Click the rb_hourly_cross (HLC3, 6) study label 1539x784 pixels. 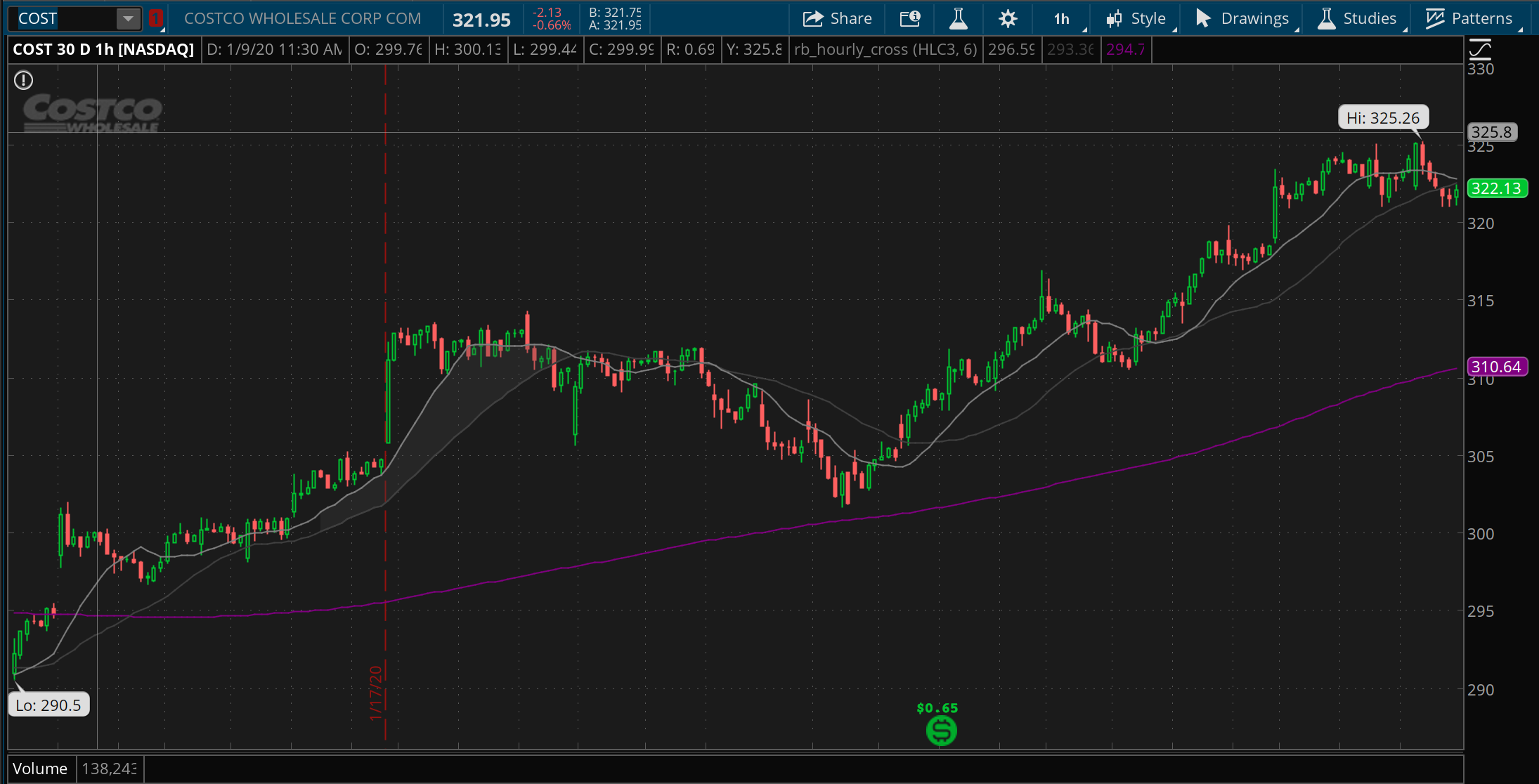[x=885, y=49]
